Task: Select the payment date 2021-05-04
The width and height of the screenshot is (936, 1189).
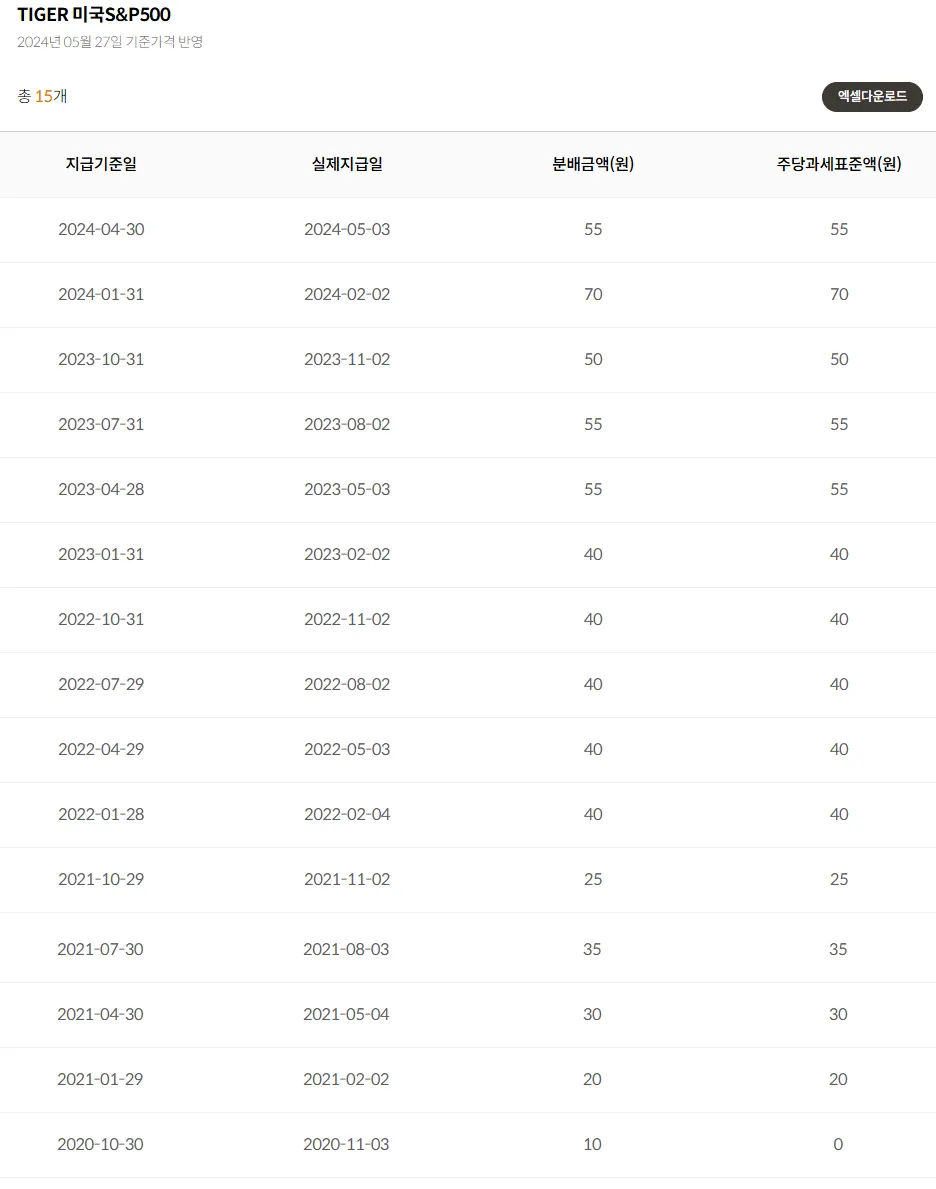Action: (346, 1015)
